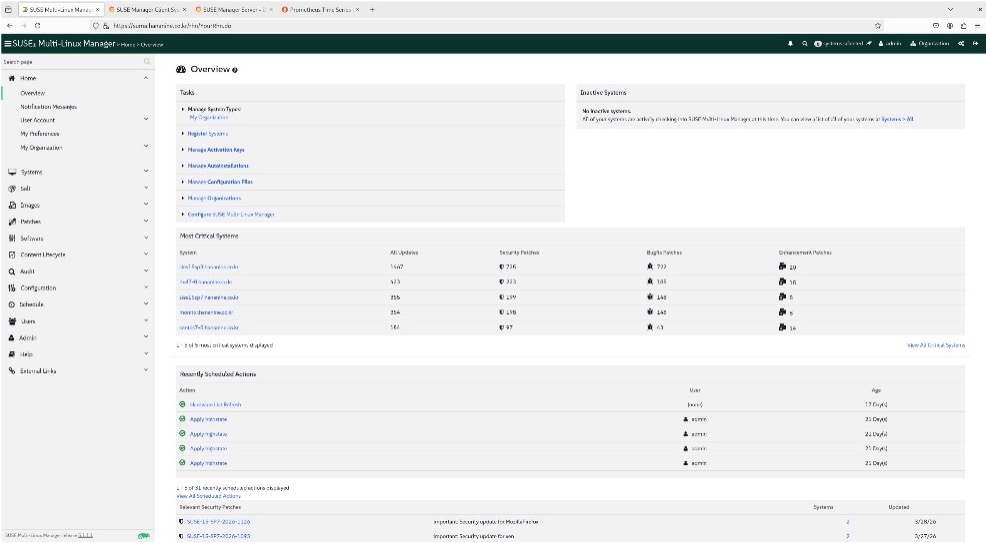Clear selected systems with eraser icon

[x=869, y=43]
